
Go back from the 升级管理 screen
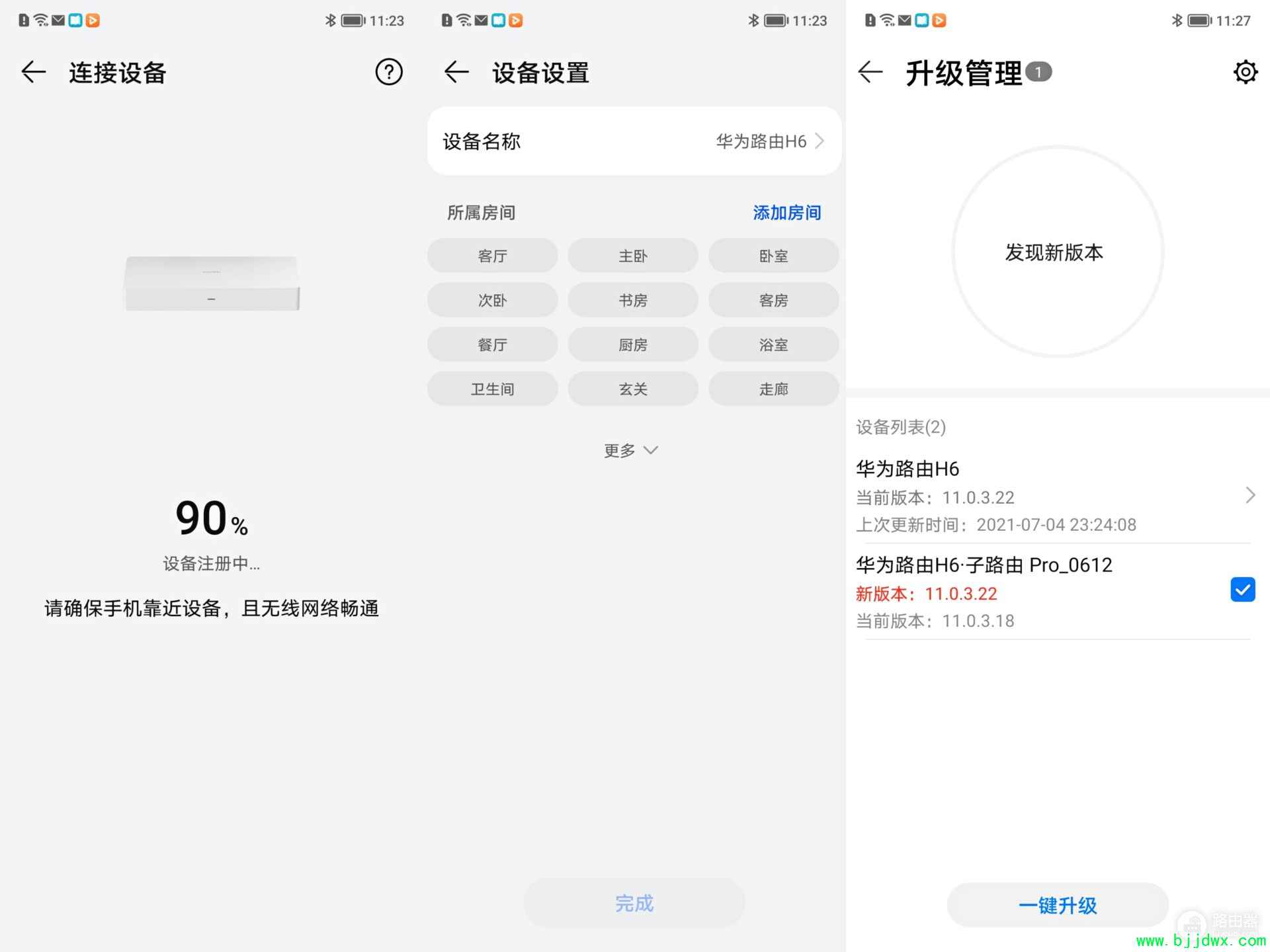[x=870, y=72]
